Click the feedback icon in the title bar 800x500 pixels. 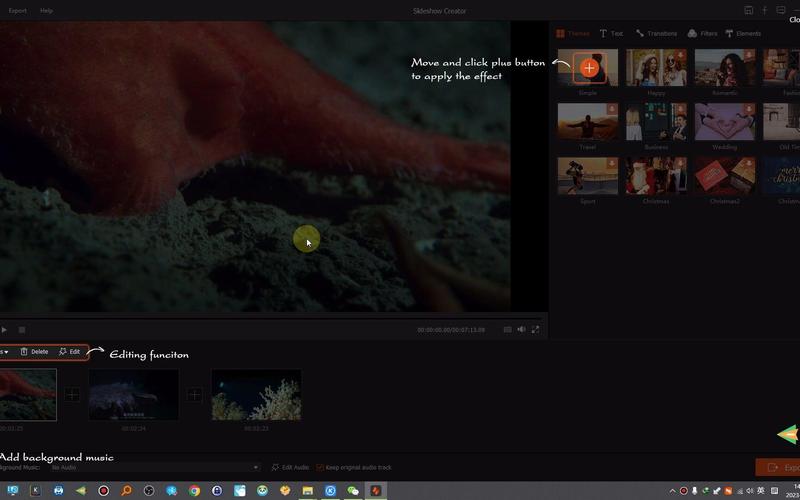coord(781,10)
